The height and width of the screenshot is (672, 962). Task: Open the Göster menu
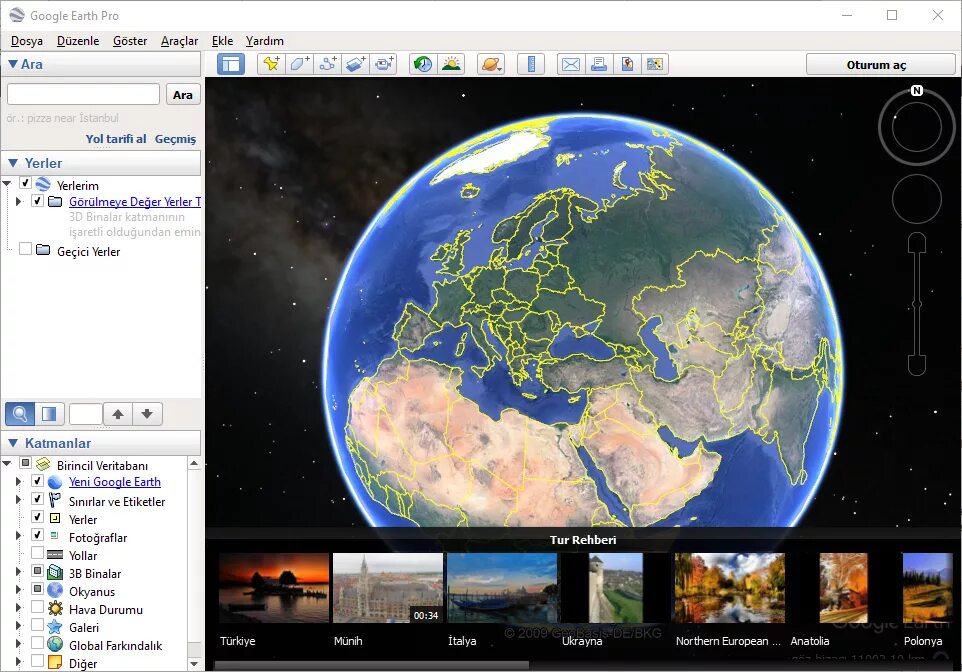130,41
